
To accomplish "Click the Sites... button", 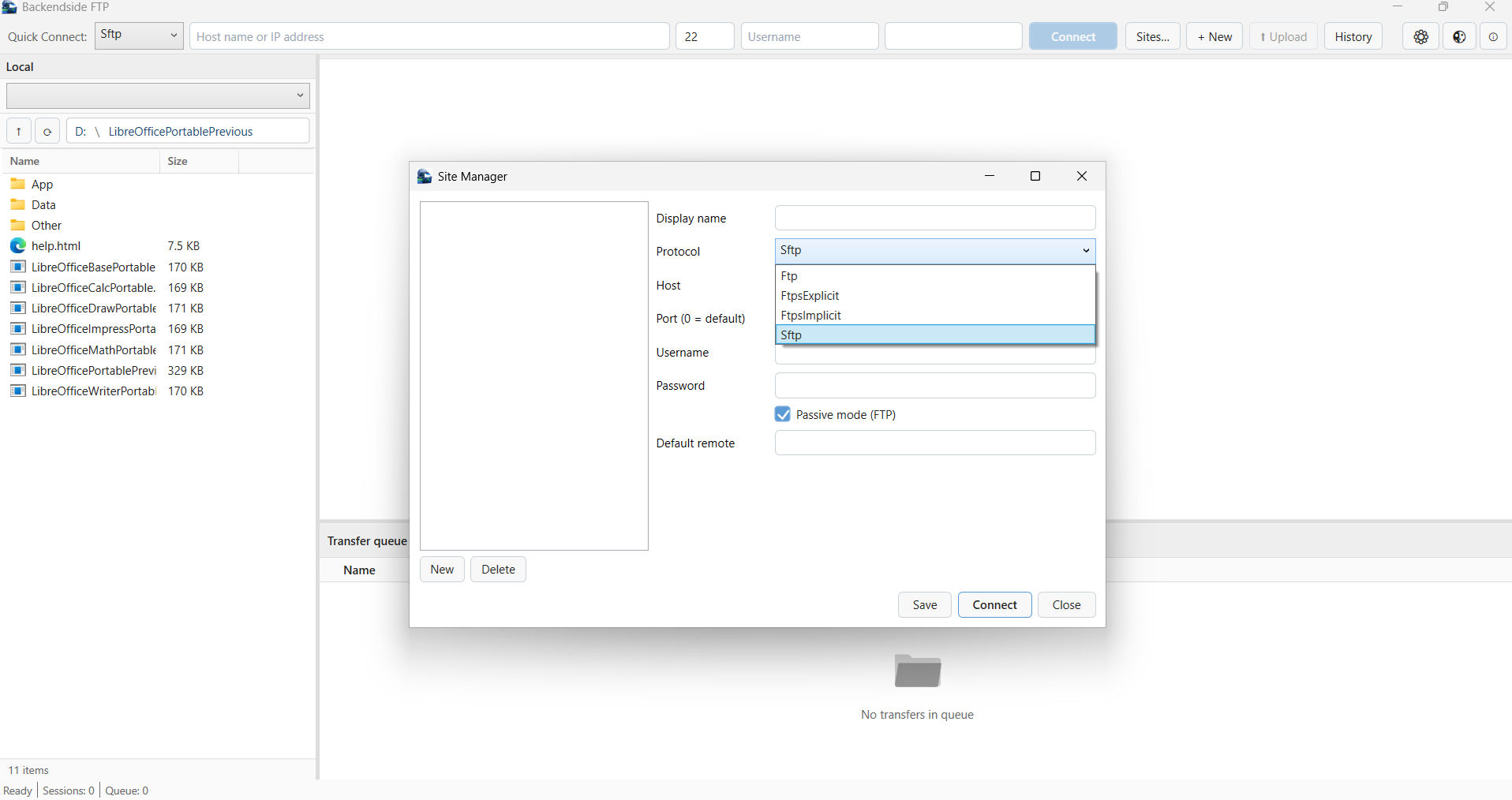I will click(1152, 36).
